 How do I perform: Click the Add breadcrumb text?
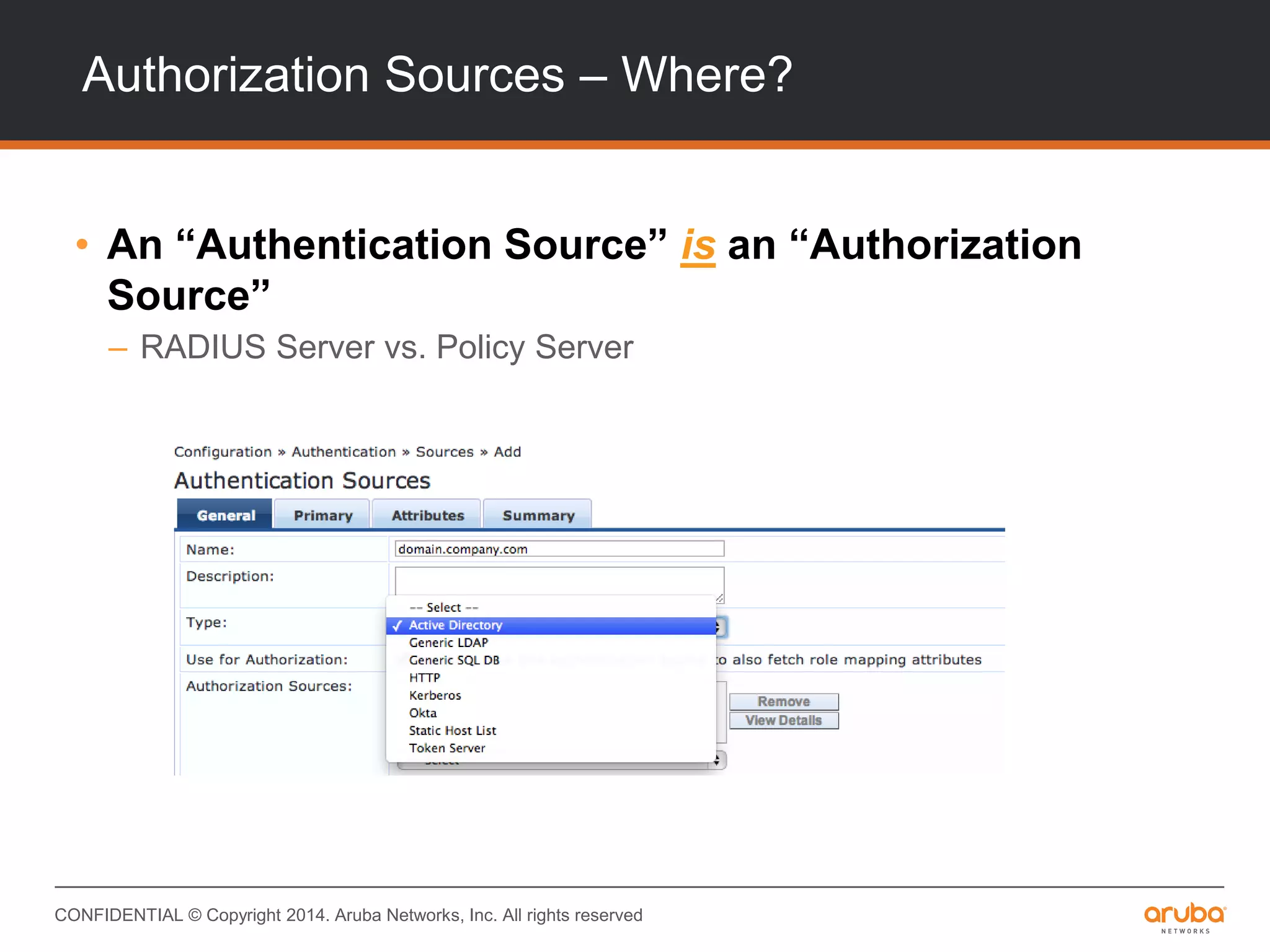507,452
